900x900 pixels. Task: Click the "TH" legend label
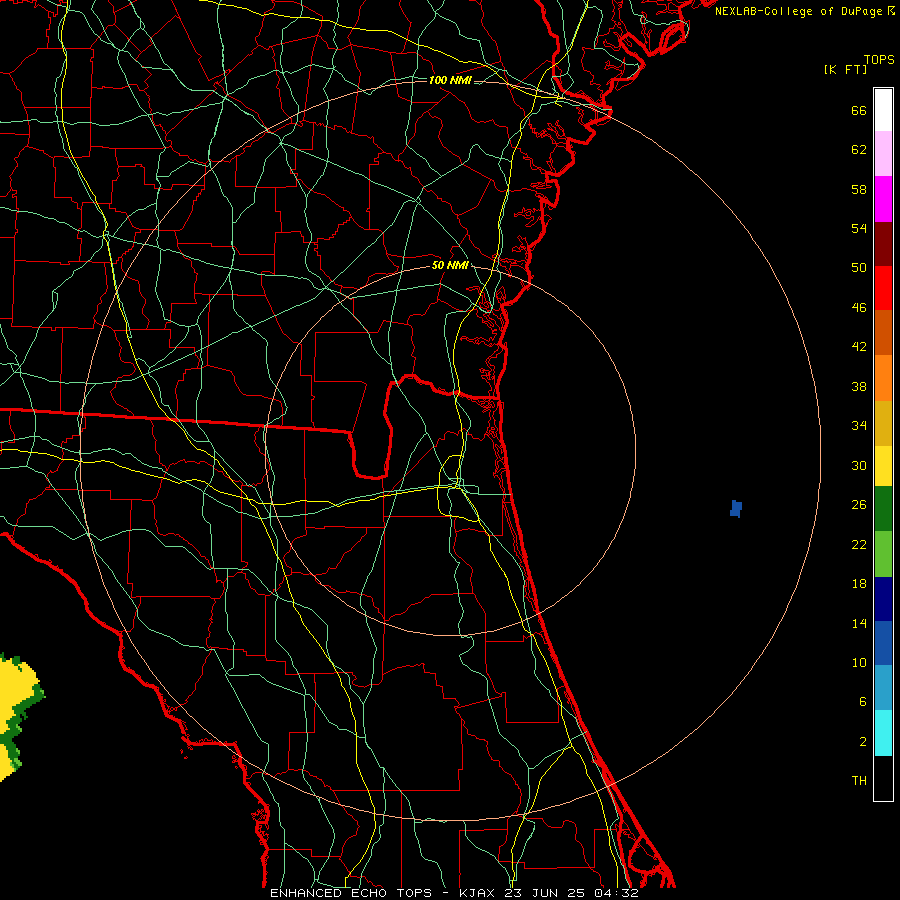[859, 781]
